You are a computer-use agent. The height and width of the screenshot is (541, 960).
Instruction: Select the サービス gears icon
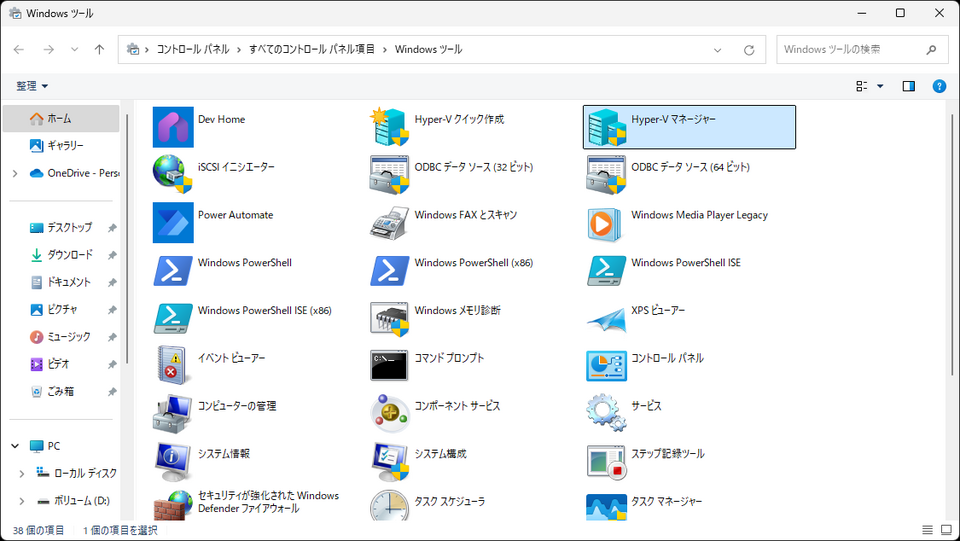606,414
